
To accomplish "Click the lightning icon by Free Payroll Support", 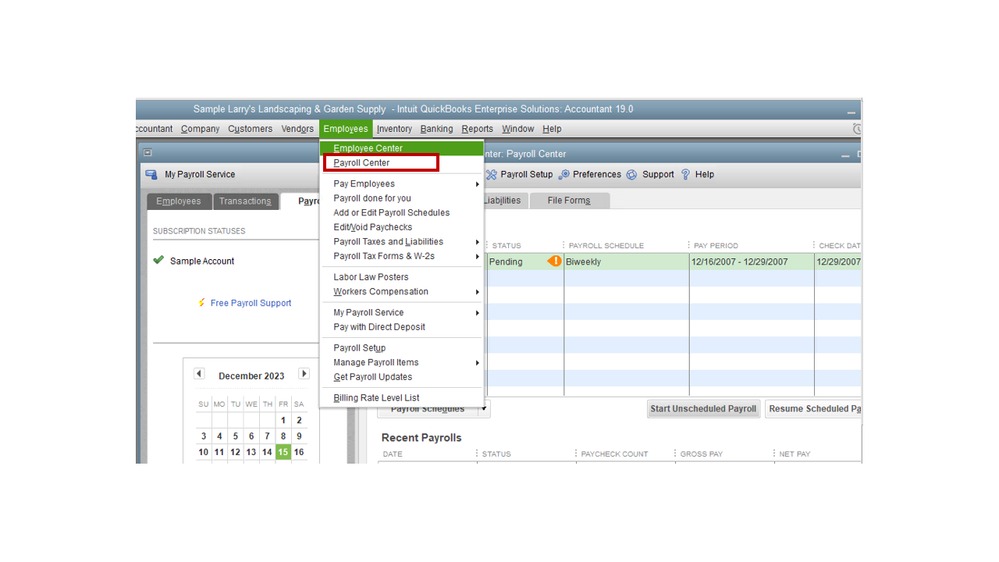I will coord(201,303).
